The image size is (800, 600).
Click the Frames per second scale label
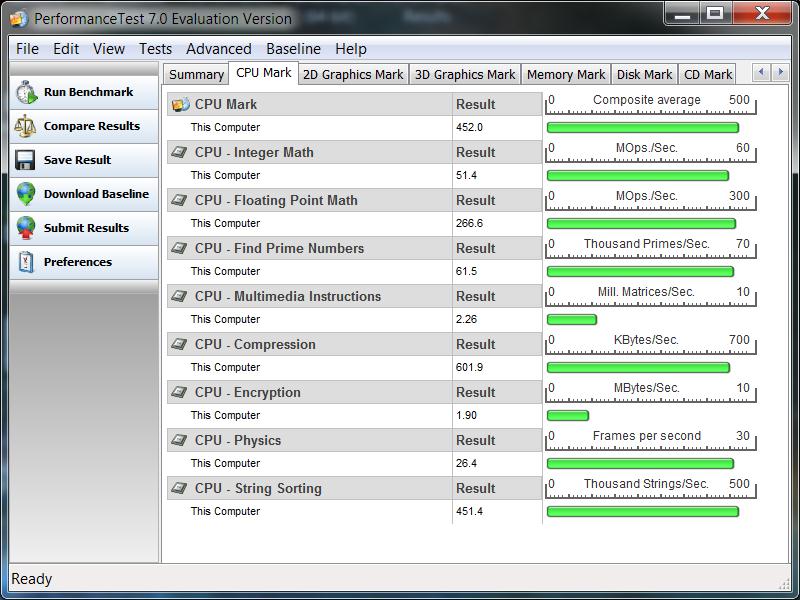click(x=646, y=436)
